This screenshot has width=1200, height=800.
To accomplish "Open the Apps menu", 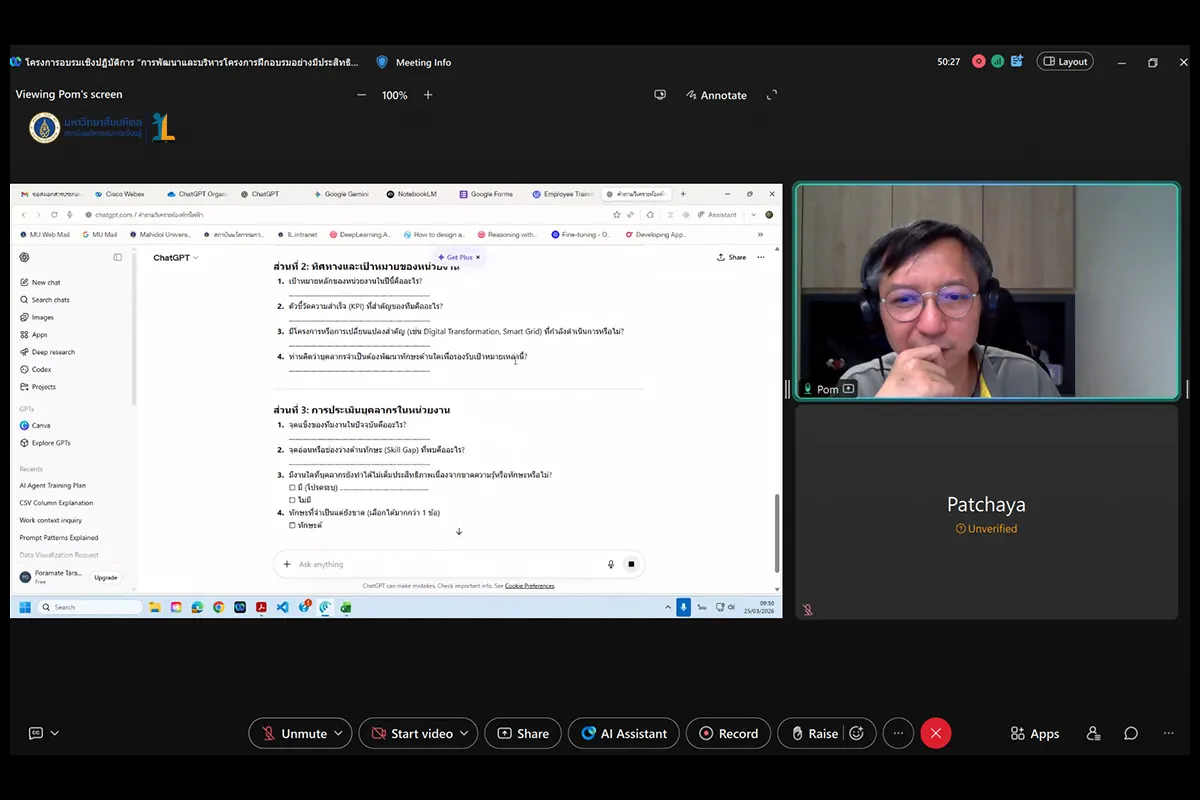I will pyautogui.click(x=1034, y=733).
